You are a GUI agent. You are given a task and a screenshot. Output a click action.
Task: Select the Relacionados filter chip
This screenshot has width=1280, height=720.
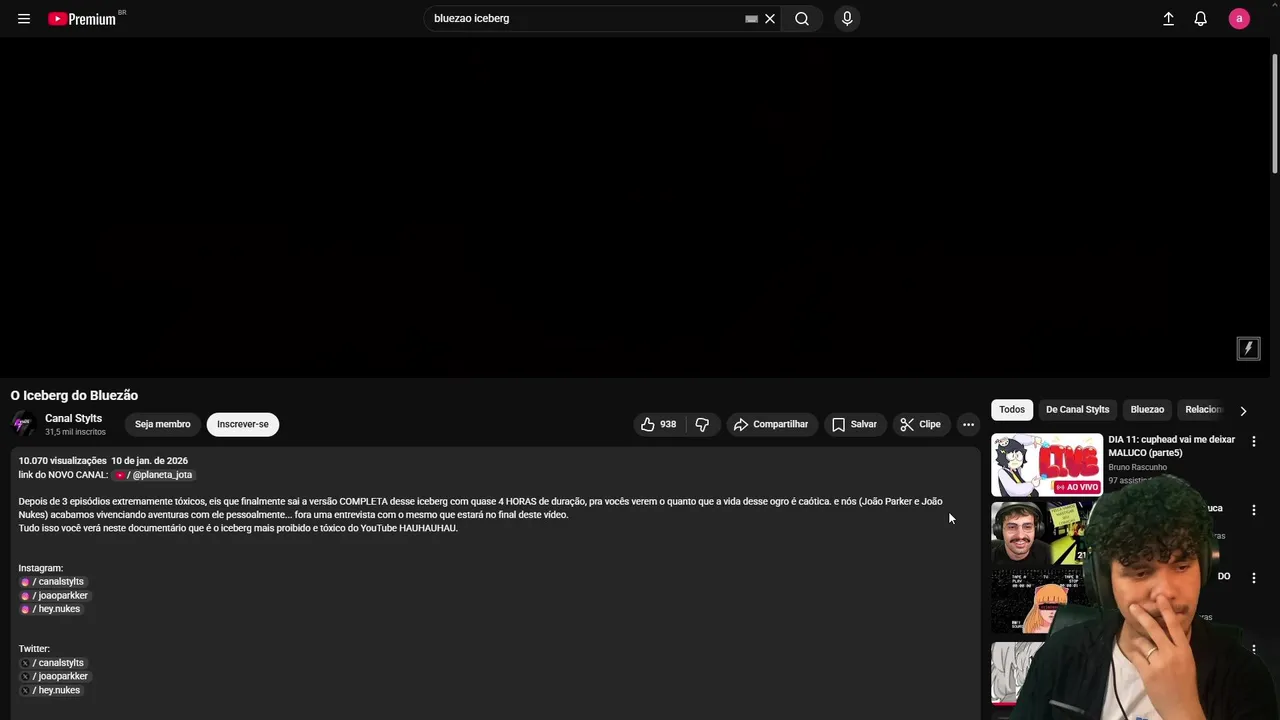(1203, 409)
